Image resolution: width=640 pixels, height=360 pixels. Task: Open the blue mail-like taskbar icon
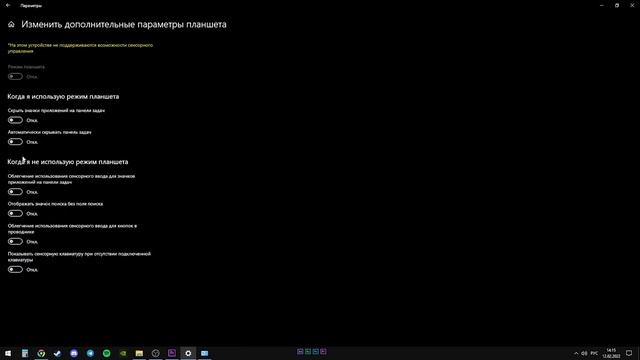click(x=204, y=353)
